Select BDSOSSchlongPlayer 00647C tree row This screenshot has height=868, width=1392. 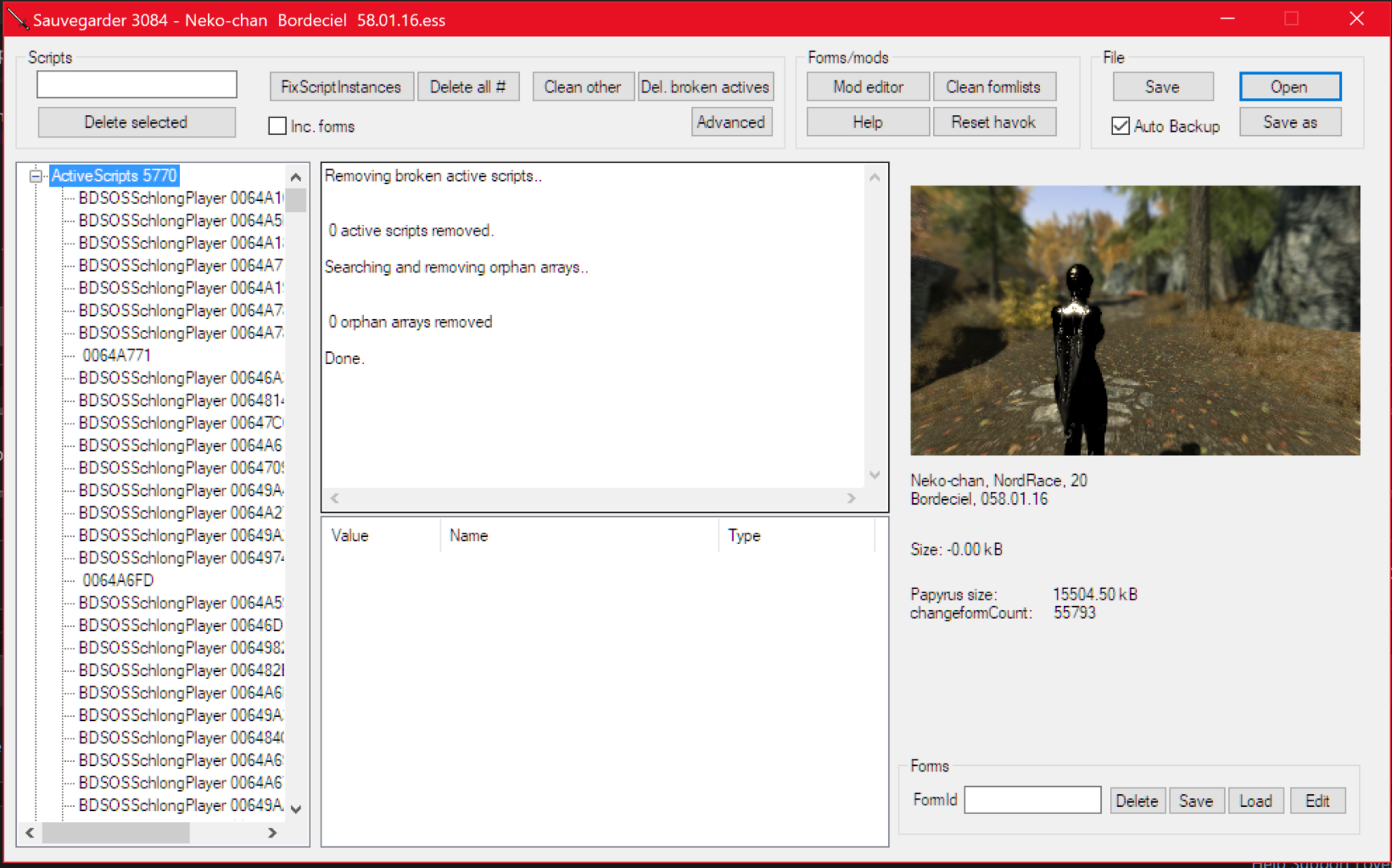click(181, 423)
